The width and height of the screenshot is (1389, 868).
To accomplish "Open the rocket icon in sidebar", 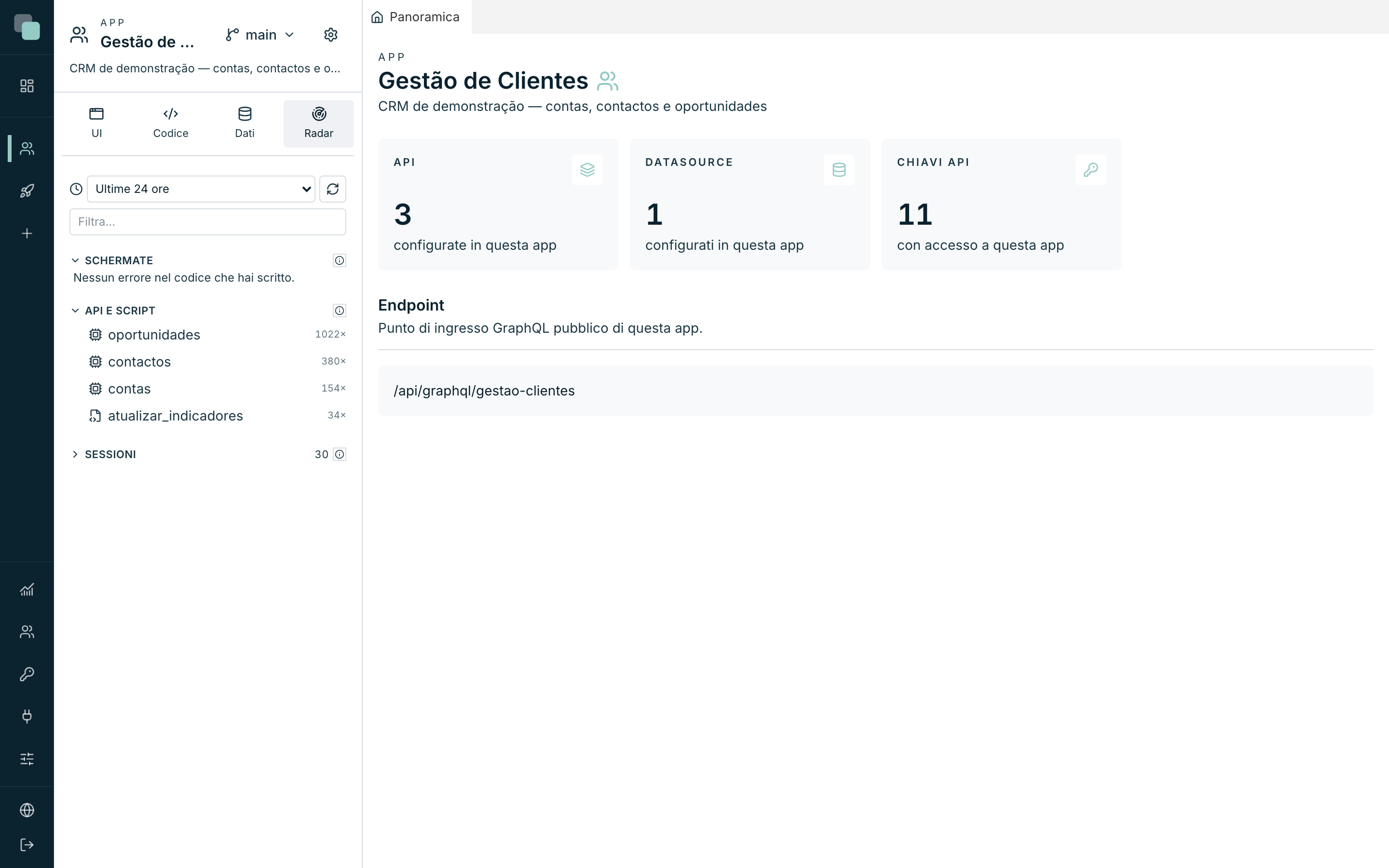I will point(27,190).
